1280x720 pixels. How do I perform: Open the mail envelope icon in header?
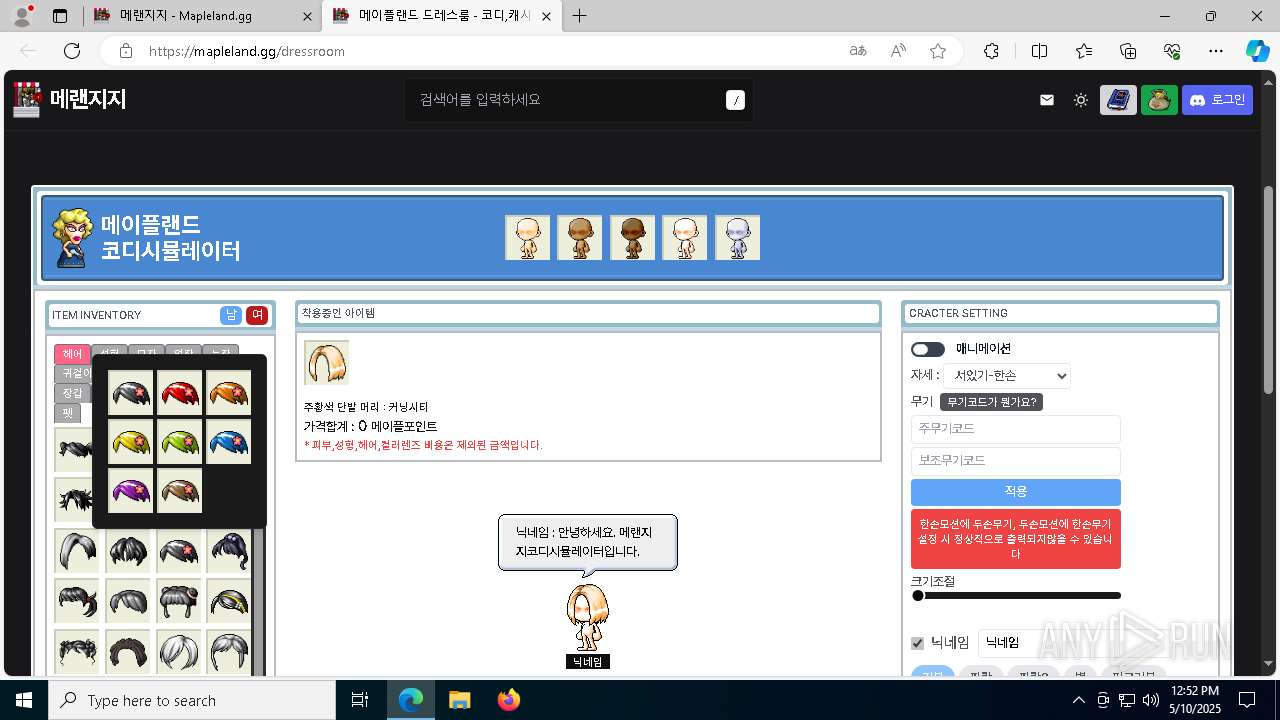point(1047,100)
